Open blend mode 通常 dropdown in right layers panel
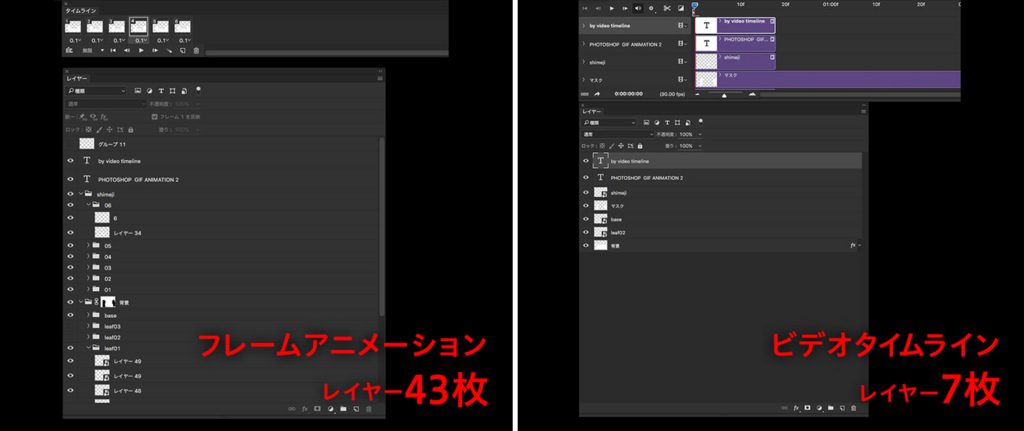This screenshot has height=431, width=1024. (618, 134)
